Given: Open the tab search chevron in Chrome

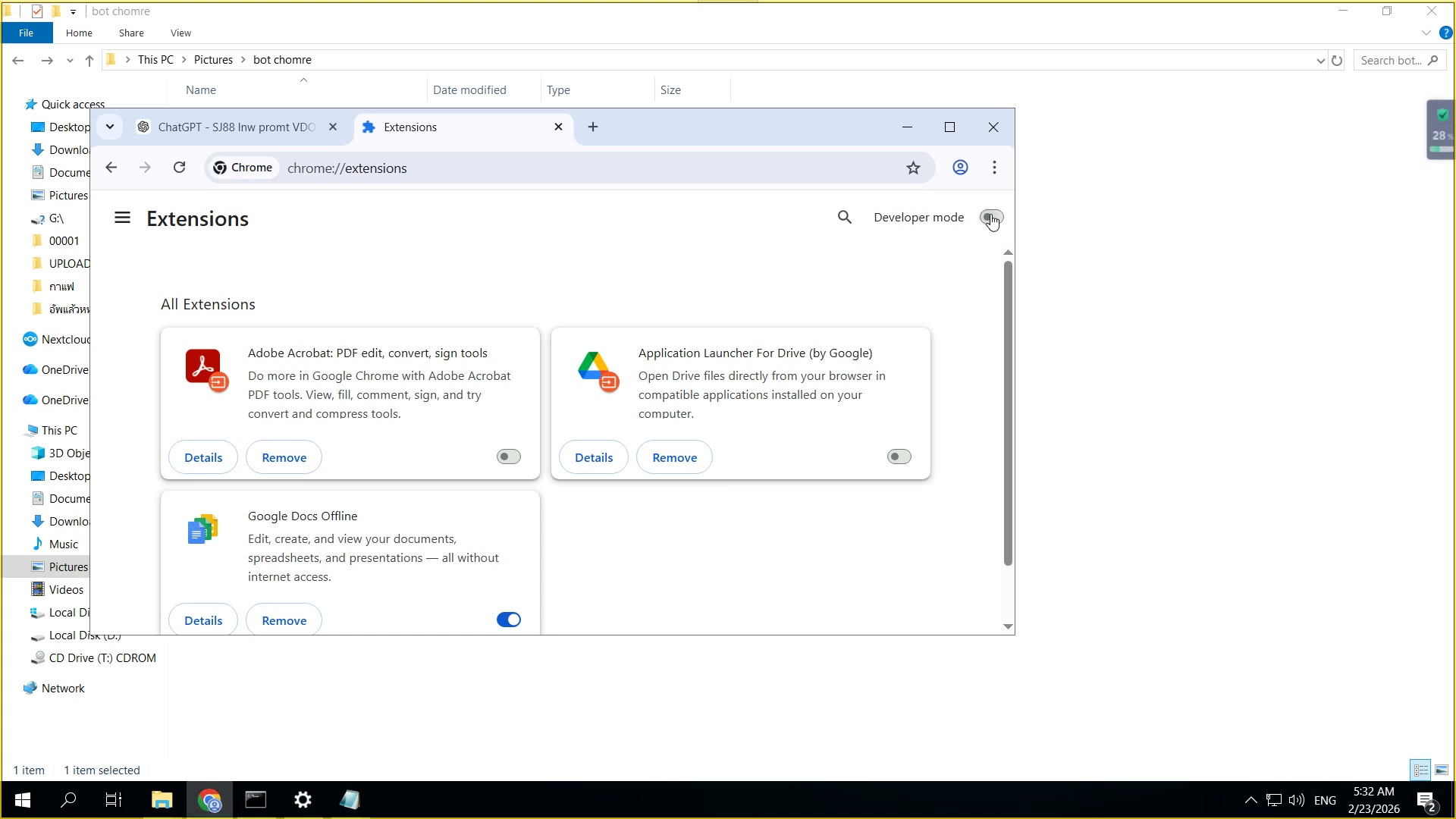Looking at the screenshot, I should pyautogui.click(x=110, y=127).
